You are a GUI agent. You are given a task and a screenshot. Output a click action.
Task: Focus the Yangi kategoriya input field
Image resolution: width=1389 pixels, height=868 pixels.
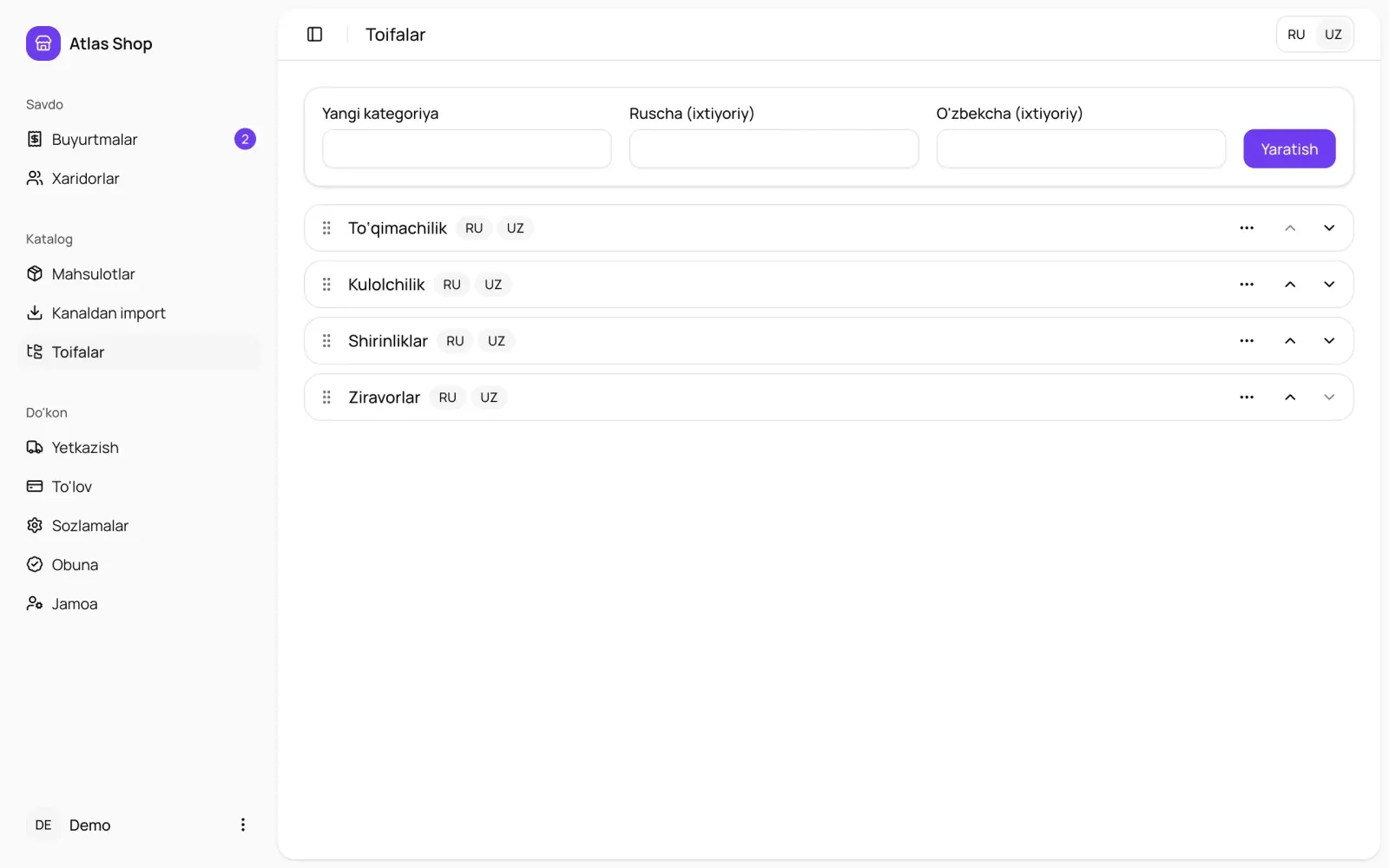pyautogui.click(x=467, y=149)
